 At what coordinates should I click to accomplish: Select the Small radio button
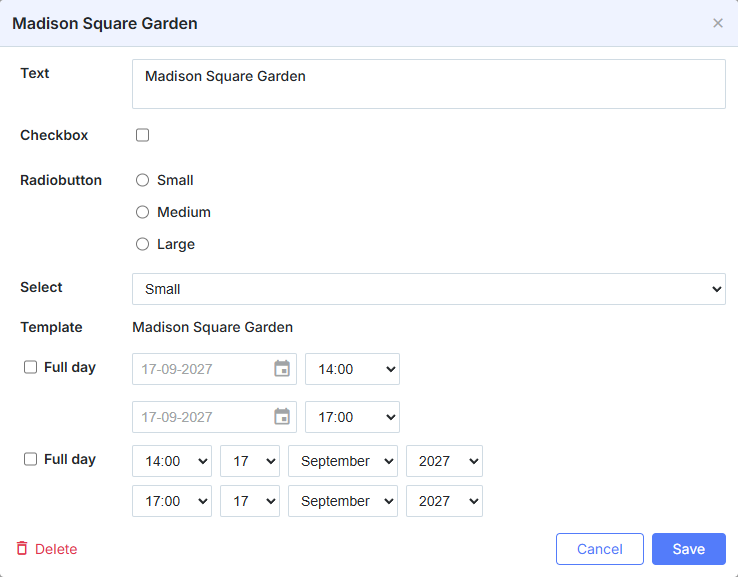pyautogui.click(x=142, y=180)
